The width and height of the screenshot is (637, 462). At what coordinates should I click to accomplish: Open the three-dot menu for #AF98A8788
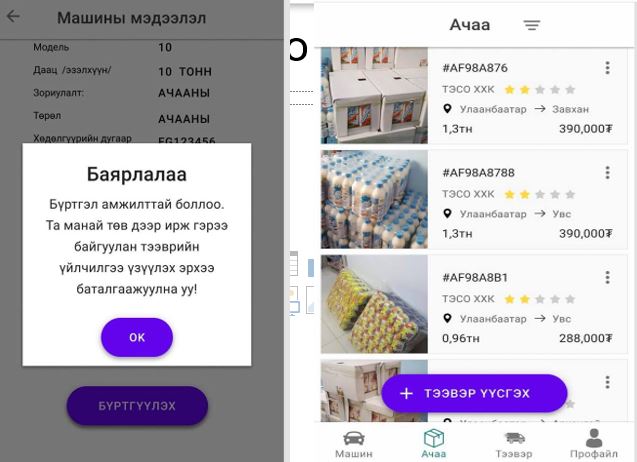point(607,173)
